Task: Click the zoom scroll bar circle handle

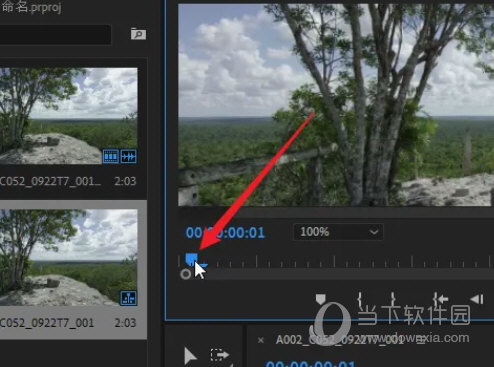Action: click(185, 274)
